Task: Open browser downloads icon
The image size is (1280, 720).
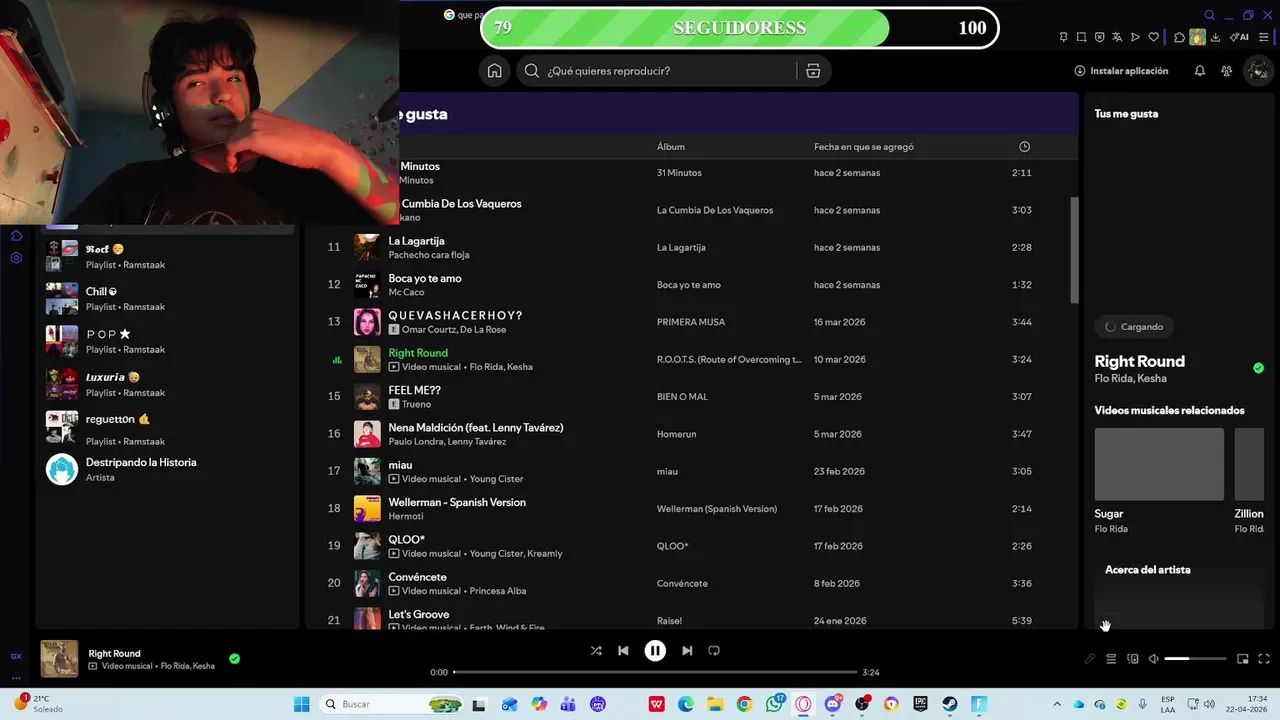Action: 1215,37
